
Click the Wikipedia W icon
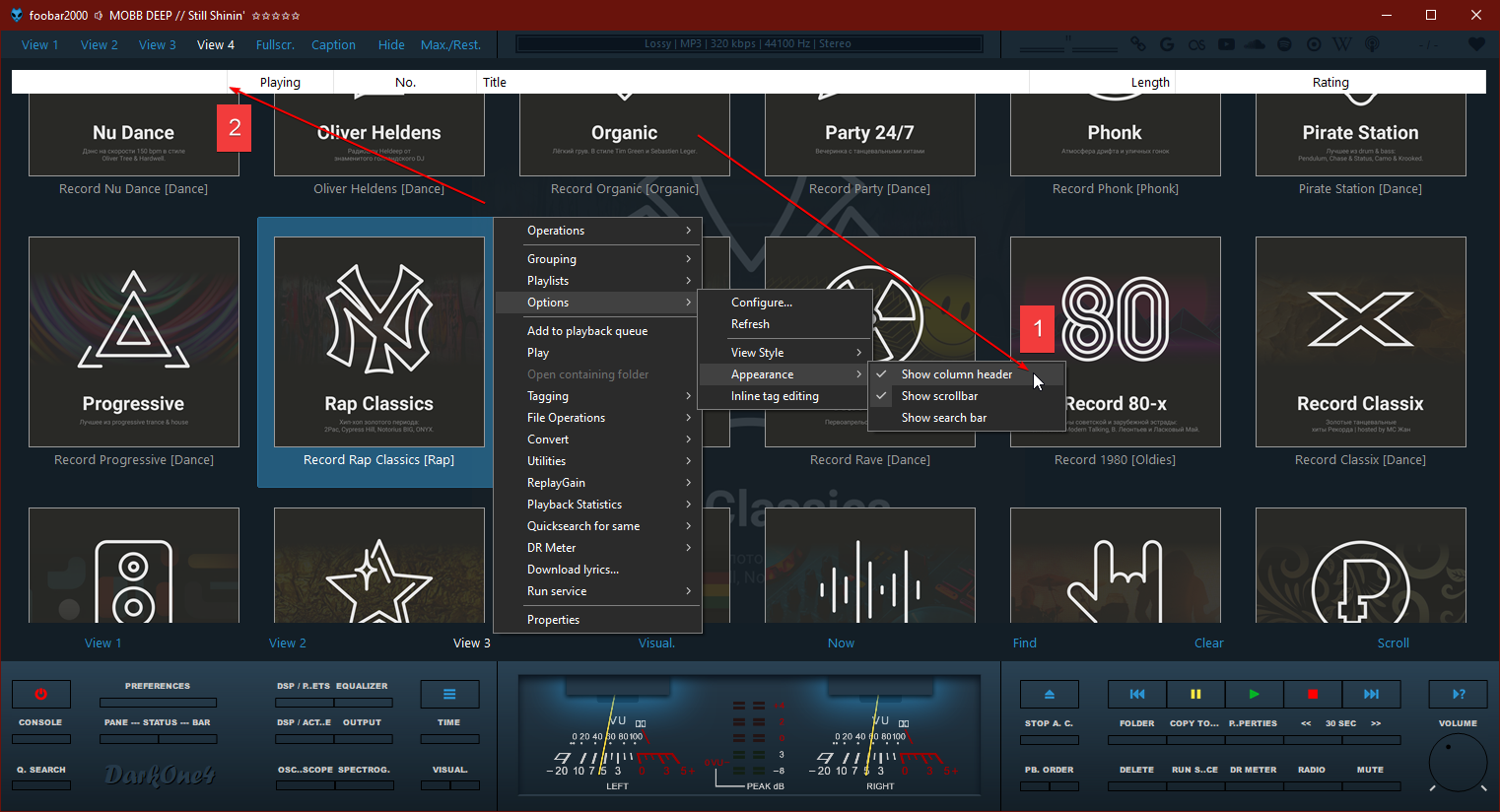pos(1342,44)
